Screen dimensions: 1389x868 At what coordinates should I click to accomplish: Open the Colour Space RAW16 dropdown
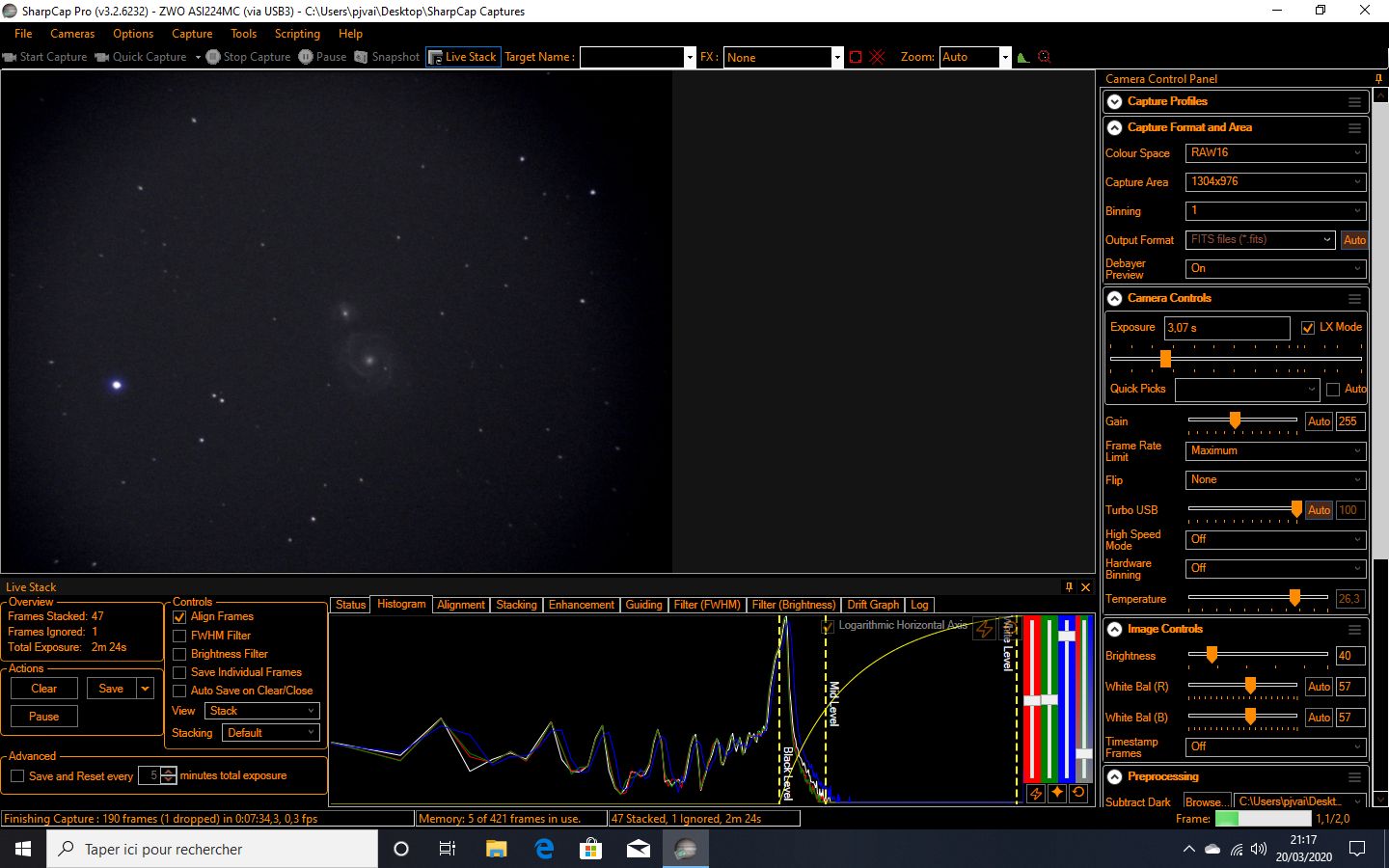click(1275, 153)
